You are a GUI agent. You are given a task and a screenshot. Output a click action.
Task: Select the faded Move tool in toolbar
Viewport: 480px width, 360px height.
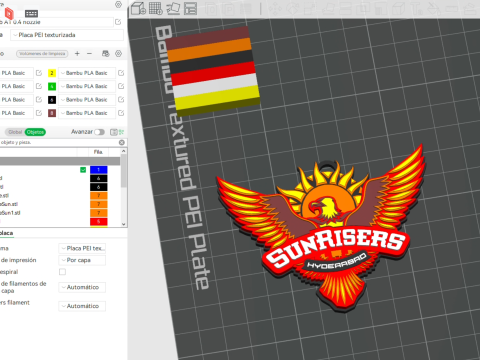[x=275, y=9]
